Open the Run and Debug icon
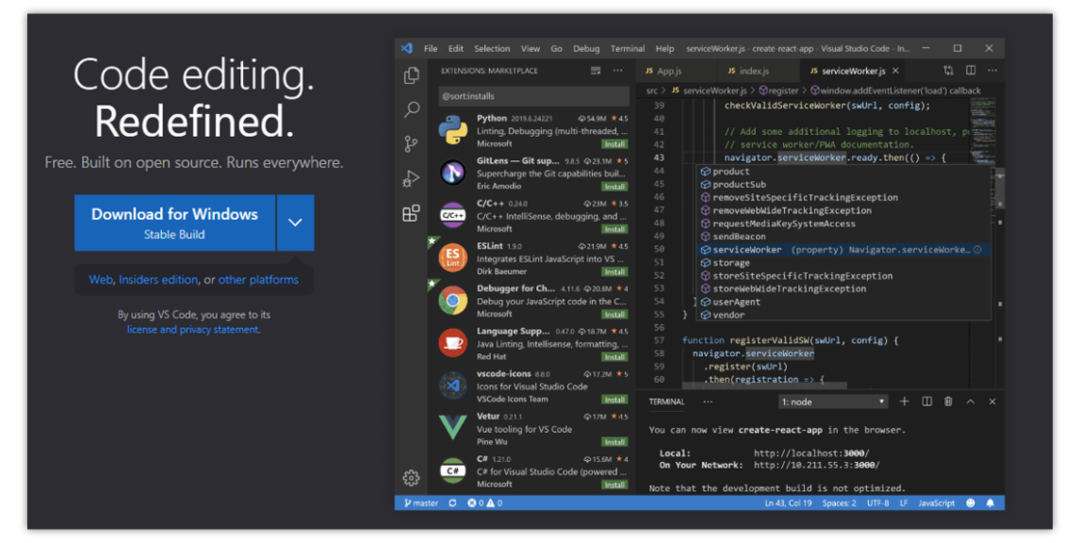 (411, 178)
